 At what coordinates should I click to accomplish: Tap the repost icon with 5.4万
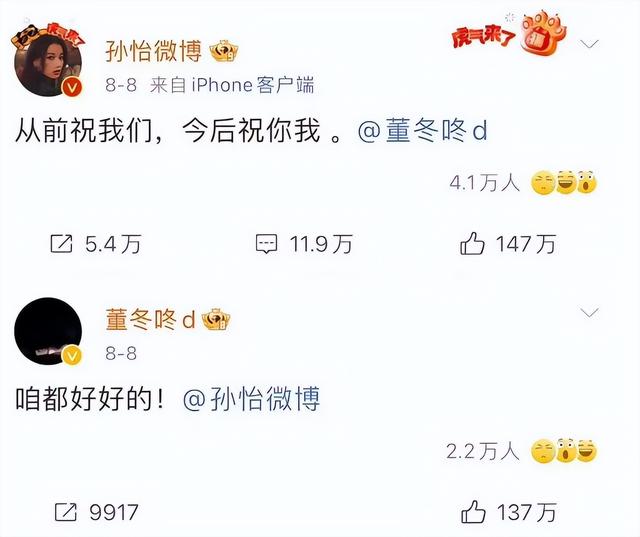coord(61,244)
